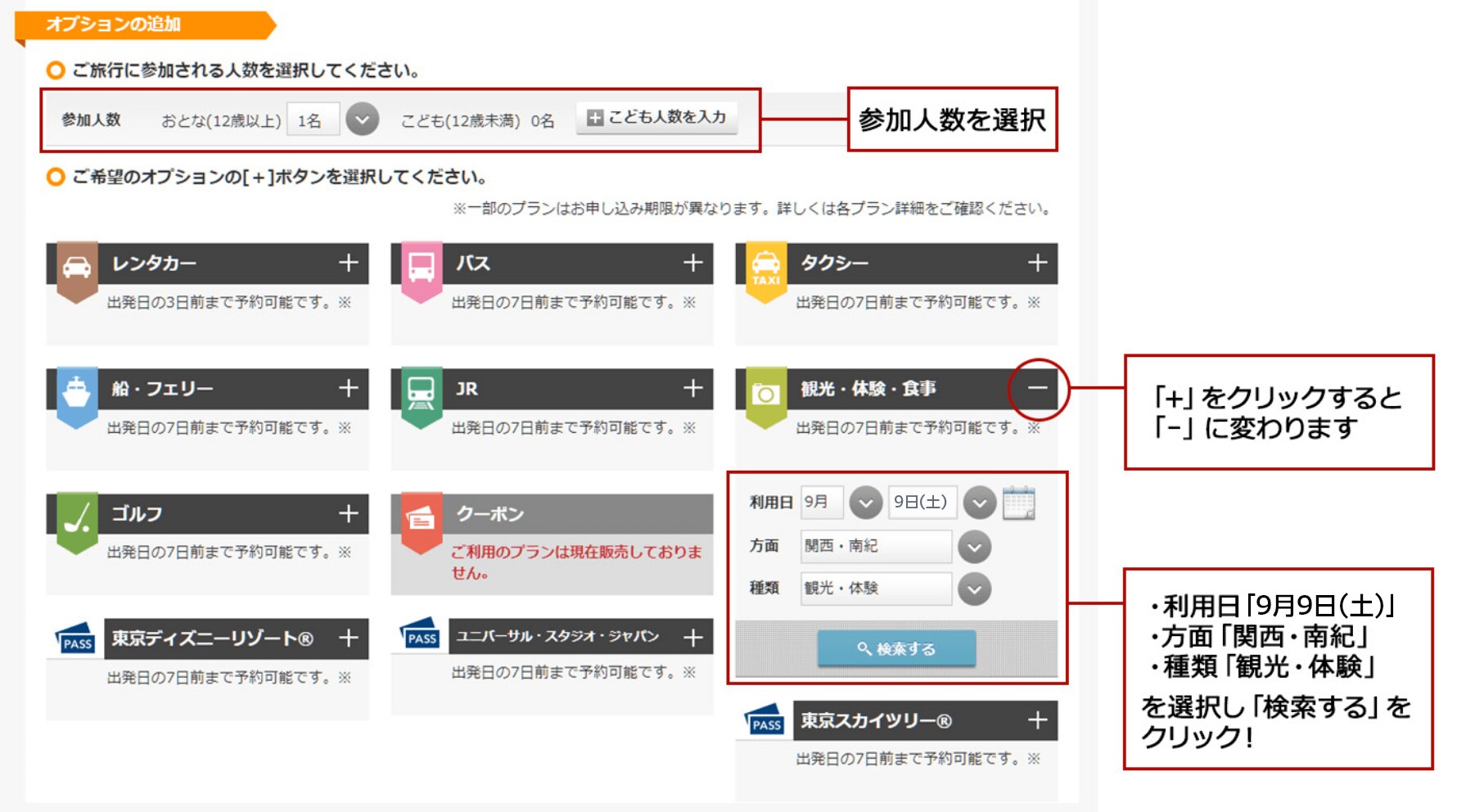Click the Tokyo Disney Resort pass icon
1457x812 pixels.
tap(76, 639)
